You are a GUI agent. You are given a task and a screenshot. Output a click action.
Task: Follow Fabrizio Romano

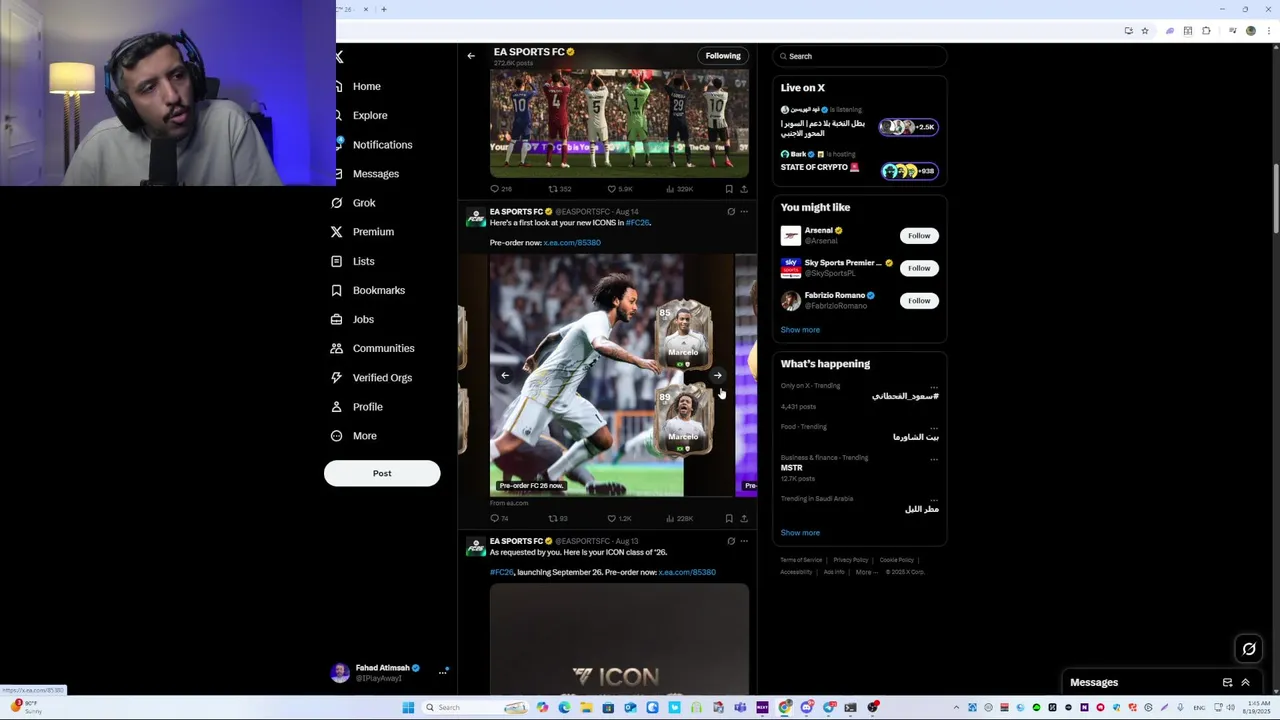pyautogui.click(x=919, y=300)
